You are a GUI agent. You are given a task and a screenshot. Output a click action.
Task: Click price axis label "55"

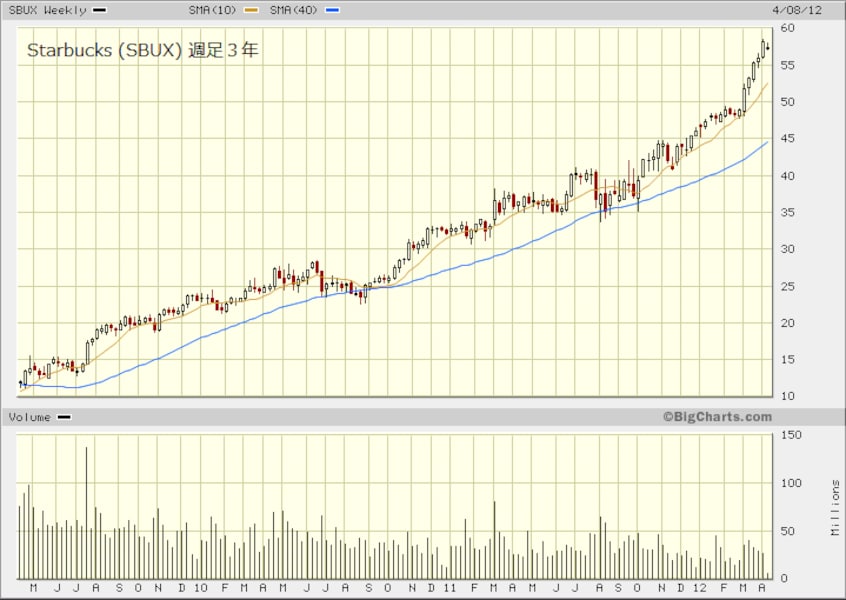(787, 65)
